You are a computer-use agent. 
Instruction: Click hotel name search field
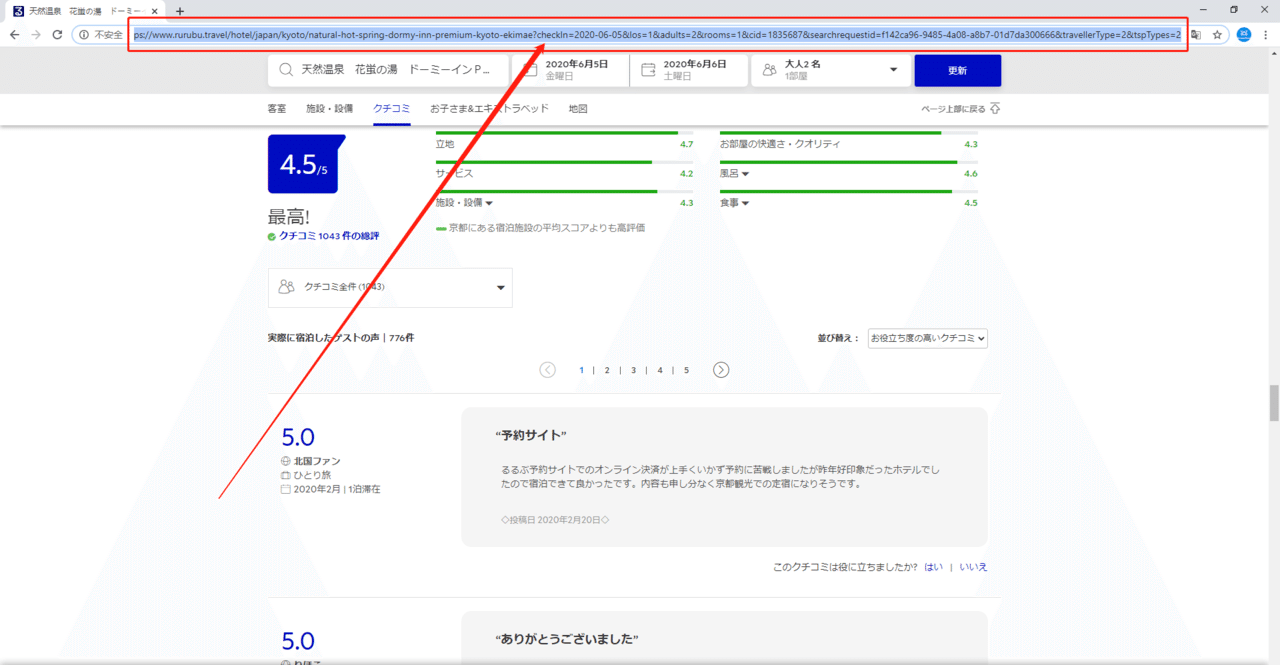[388, 70]
